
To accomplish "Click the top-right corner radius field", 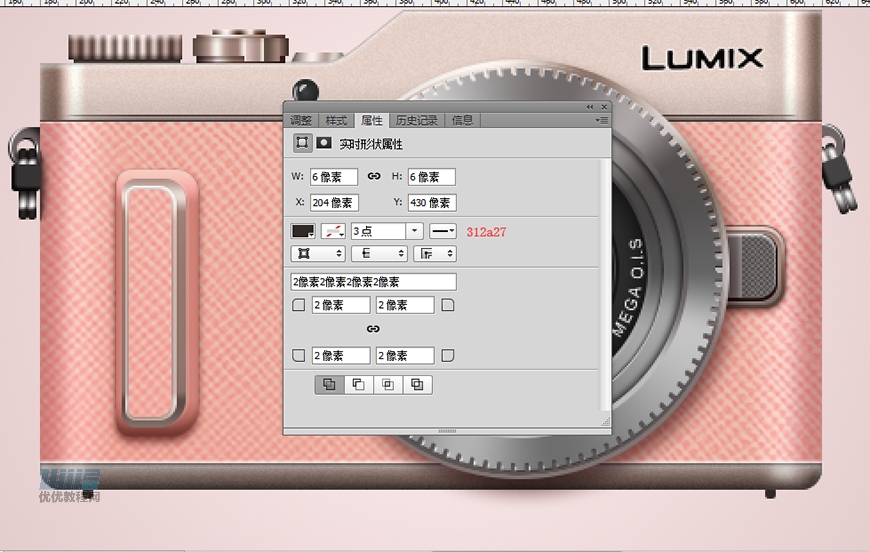I will click(x=405, y=305).
